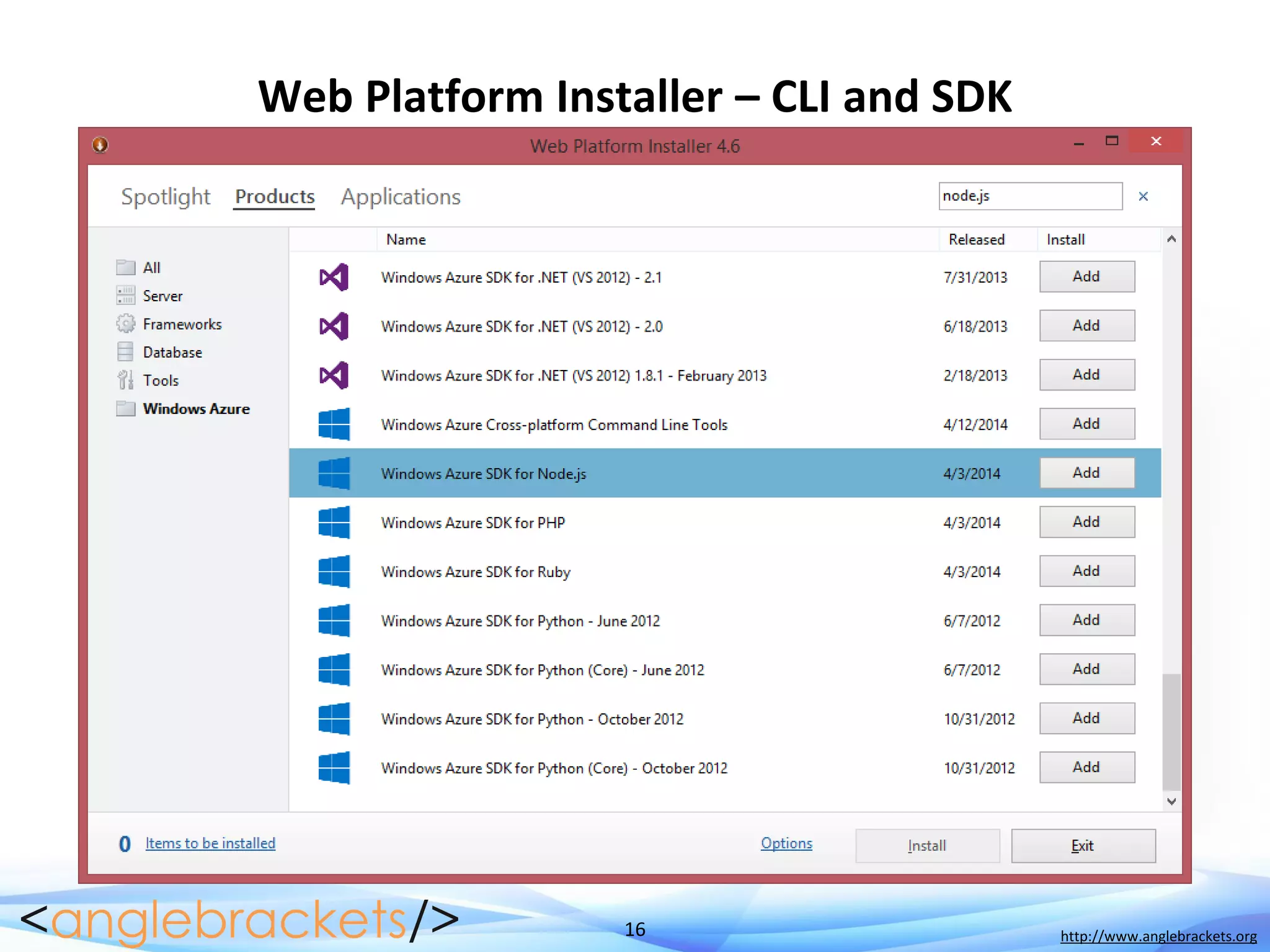
Task: Show the Tools category
Action: click(x=161, y=381)
